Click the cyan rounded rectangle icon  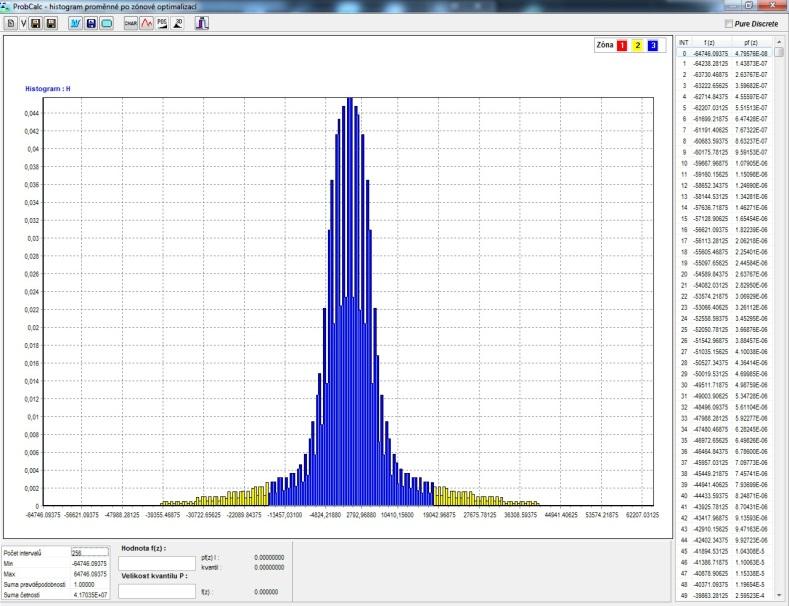pos(107,23)
